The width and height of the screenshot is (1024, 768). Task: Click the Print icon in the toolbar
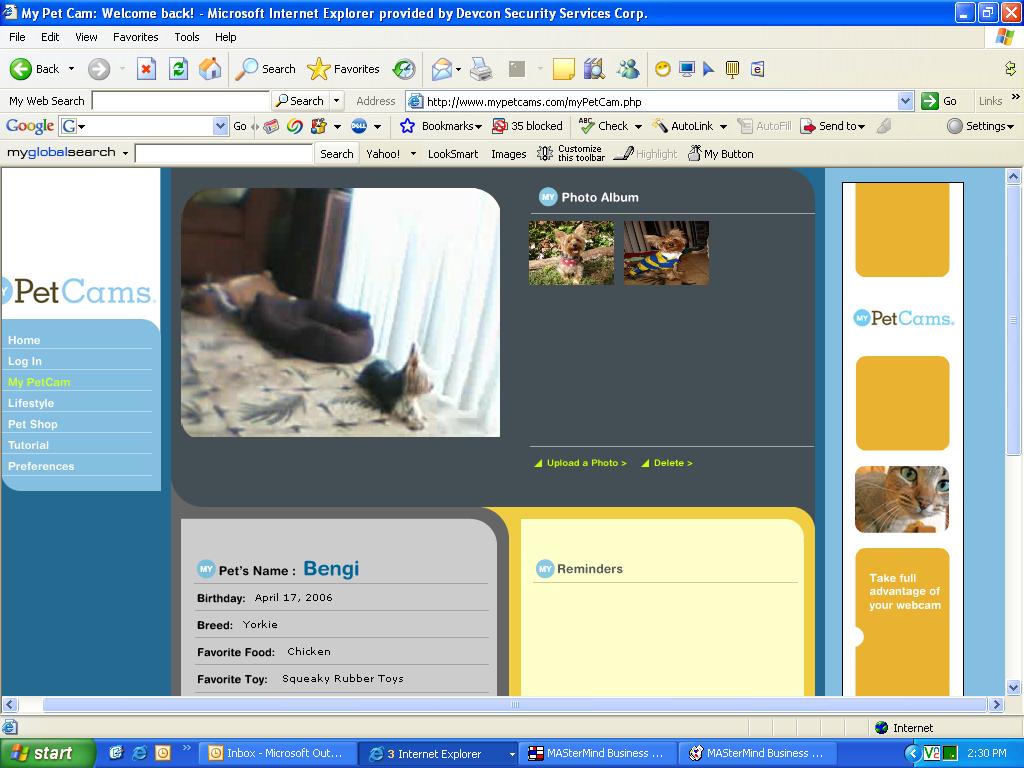[481, 69]
